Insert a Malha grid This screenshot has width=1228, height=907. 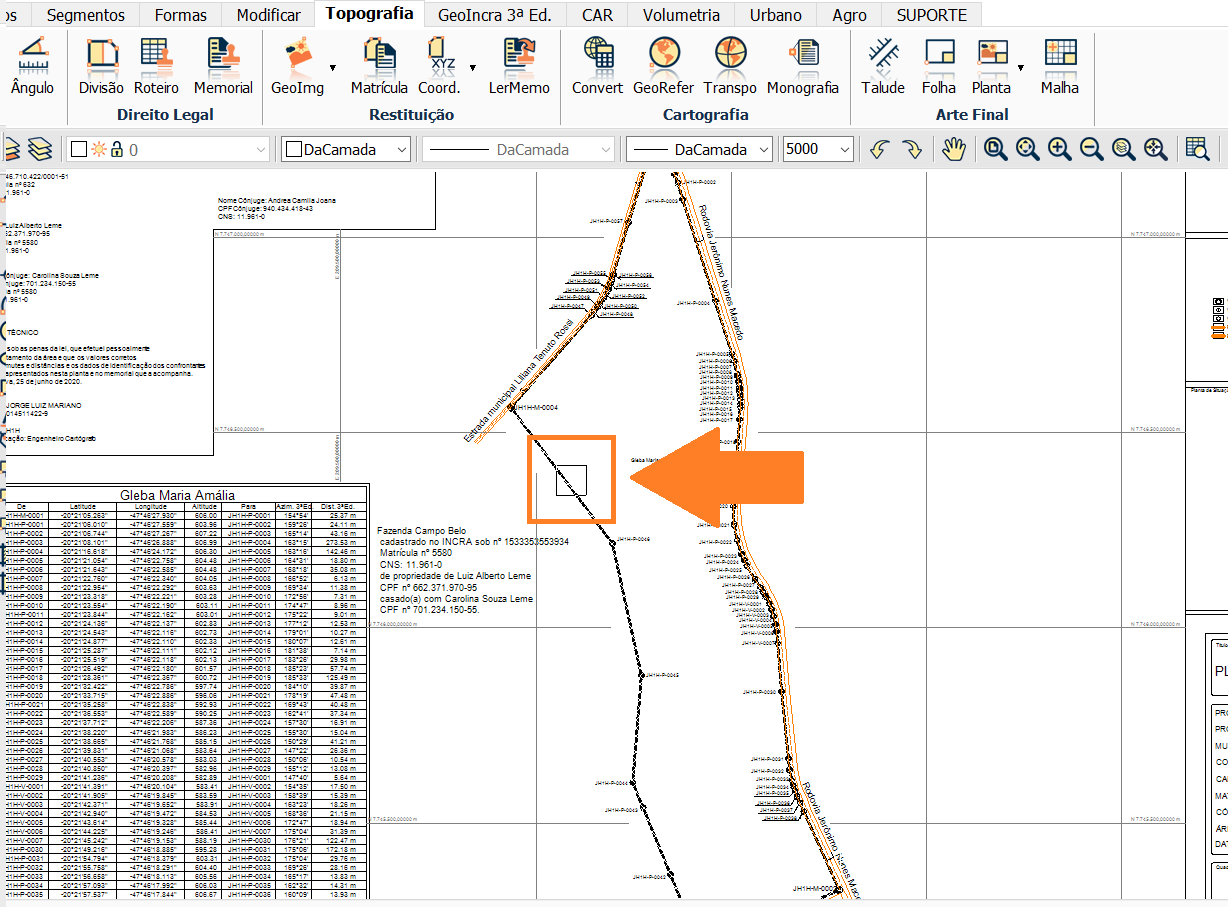[x=1060, y=66]
